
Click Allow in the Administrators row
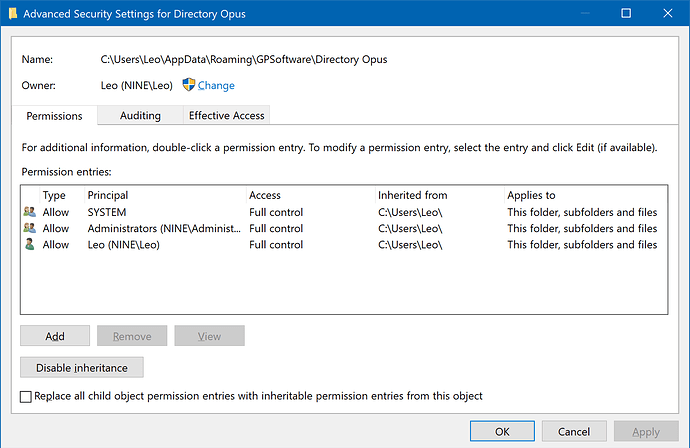[x=56, y=228]
